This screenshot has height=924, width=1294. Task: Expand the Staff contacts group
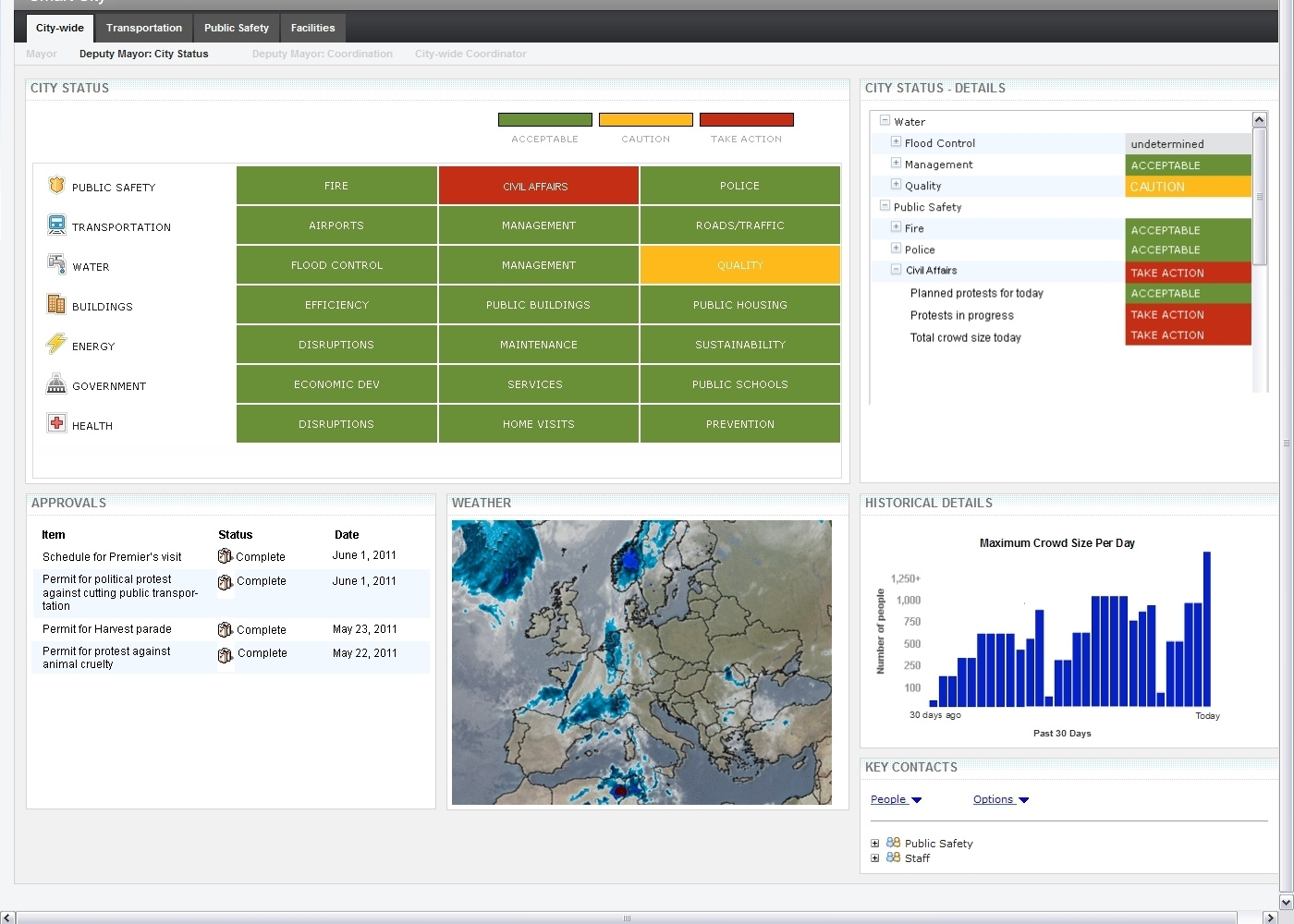(874, 858)
